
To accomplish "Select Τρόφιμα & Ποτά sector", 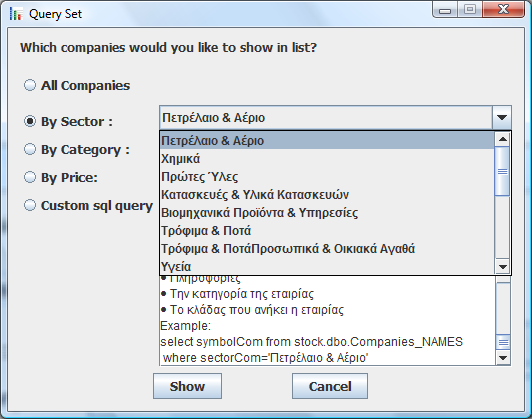I will (x=327, y=230).
